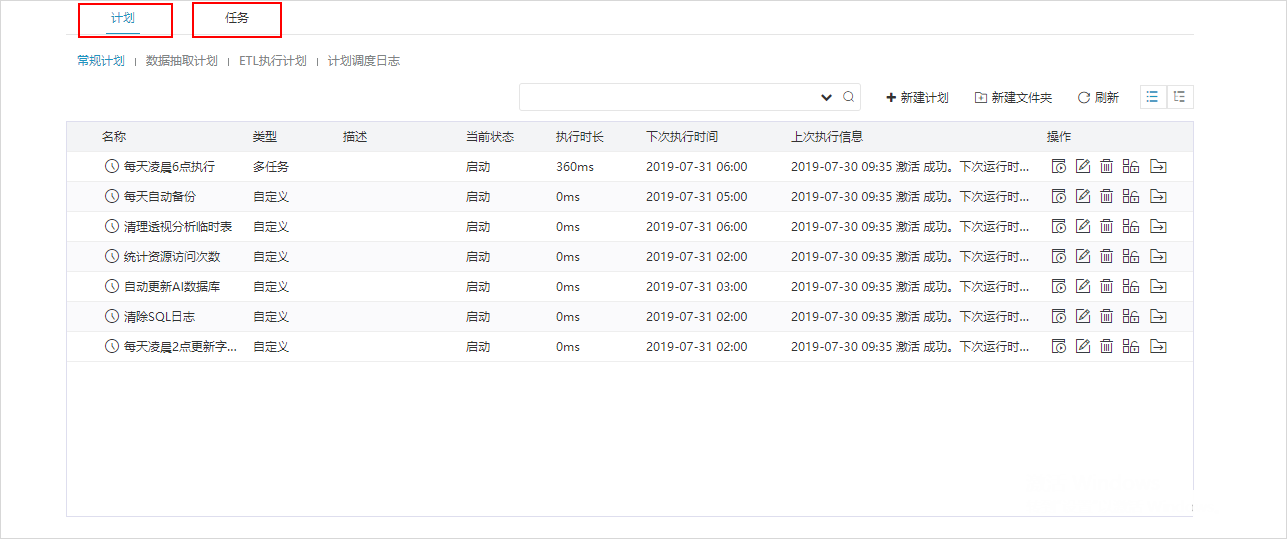The width and height of the screenshot is (1287, 539).
Task: Edit the 每天自动备份 plan
Action: point(1082,197)
